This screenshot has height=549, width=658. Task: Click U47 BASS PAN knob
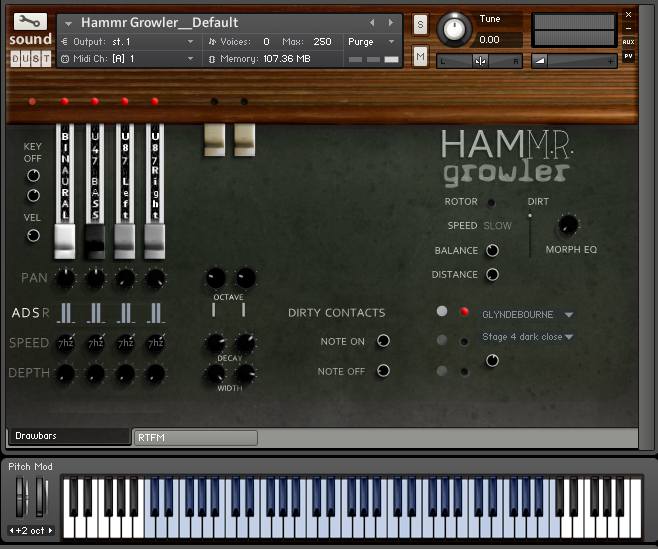95,278
